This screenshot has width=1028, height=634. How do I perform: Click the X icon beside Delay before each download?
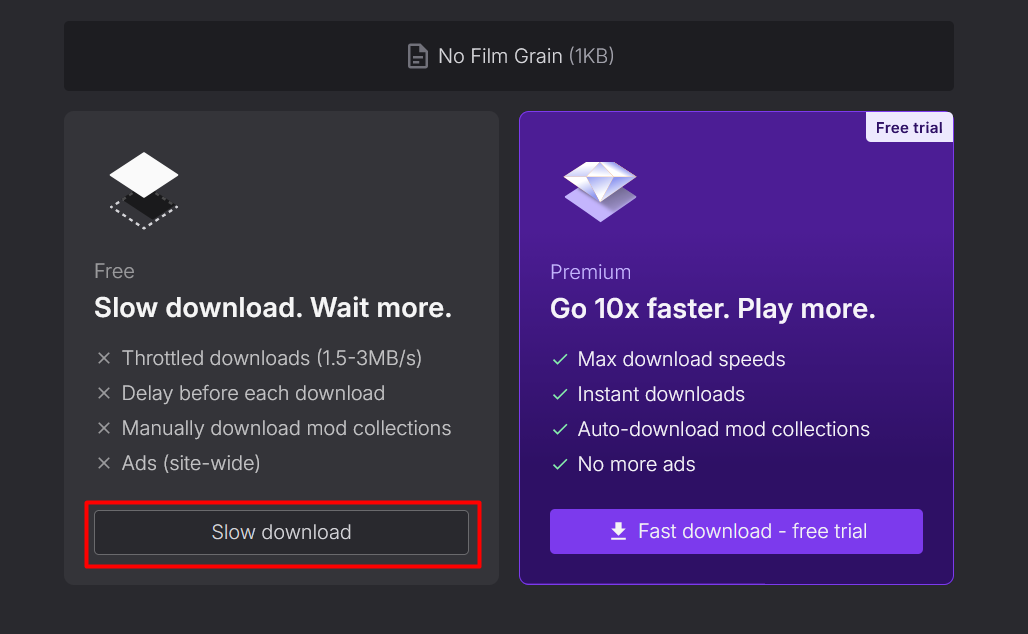pyautogui.click(x=104, y=393)
